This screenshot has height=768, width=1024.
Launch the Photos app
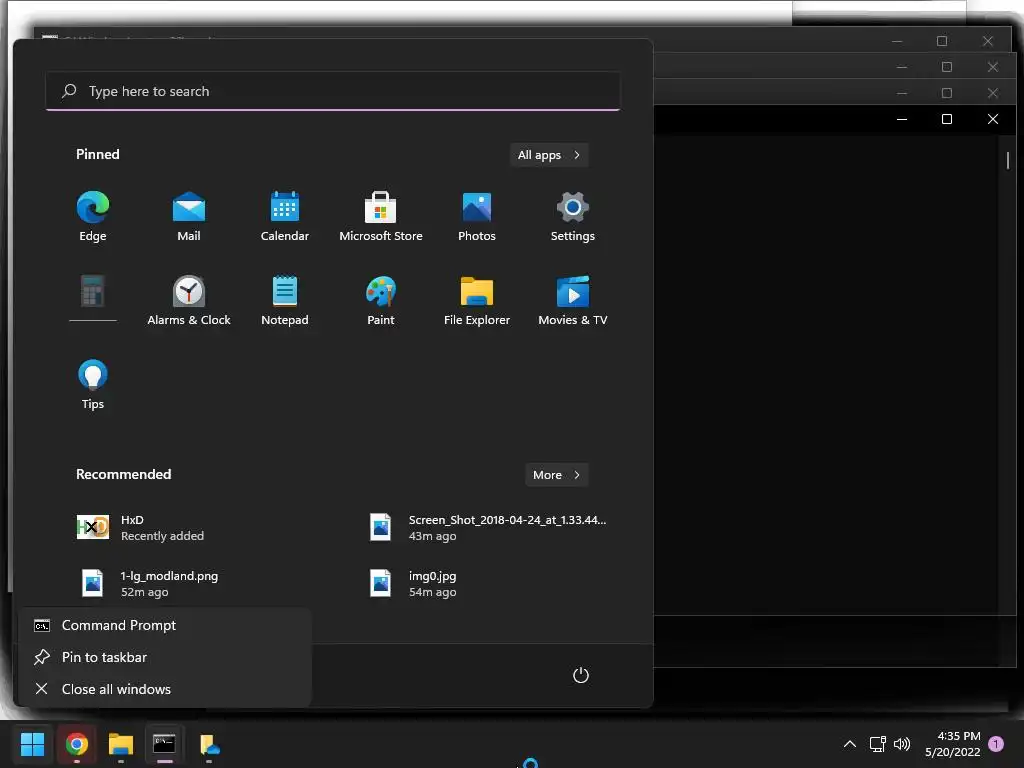(477, 216)
